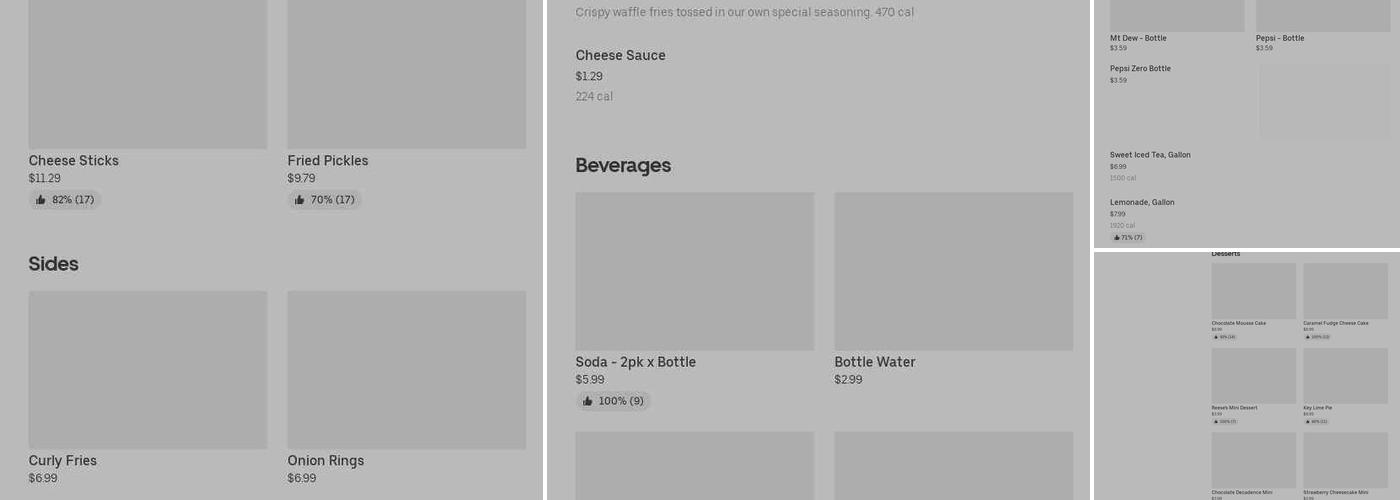
Task: Click thumbs-up rating under Chocolate Mousse Cake
Action: (1225, 337)
